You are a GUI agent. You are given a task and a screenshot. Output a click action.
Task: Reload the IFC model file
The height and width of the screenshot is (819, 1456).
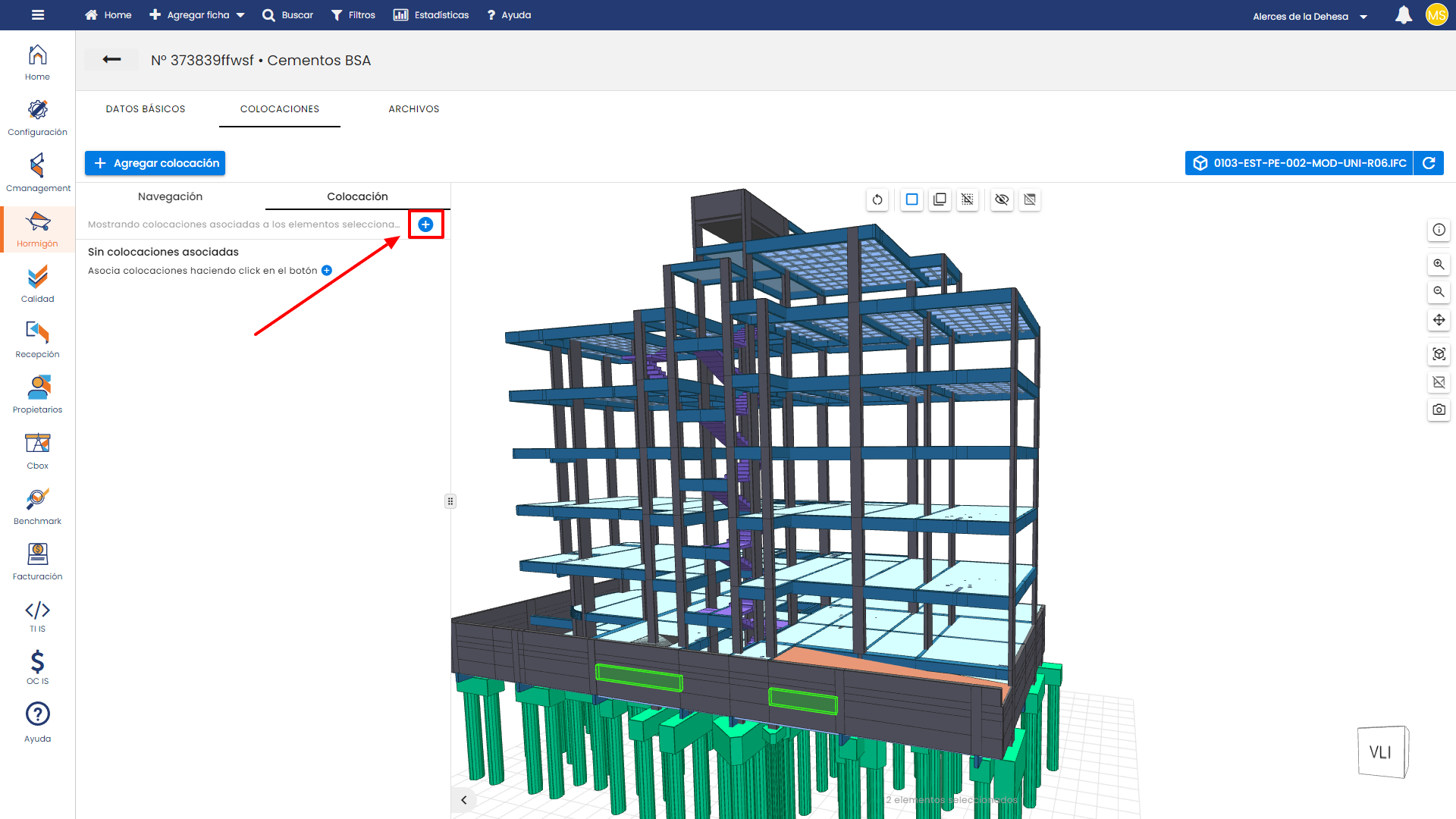click(x=1429, y=163)
